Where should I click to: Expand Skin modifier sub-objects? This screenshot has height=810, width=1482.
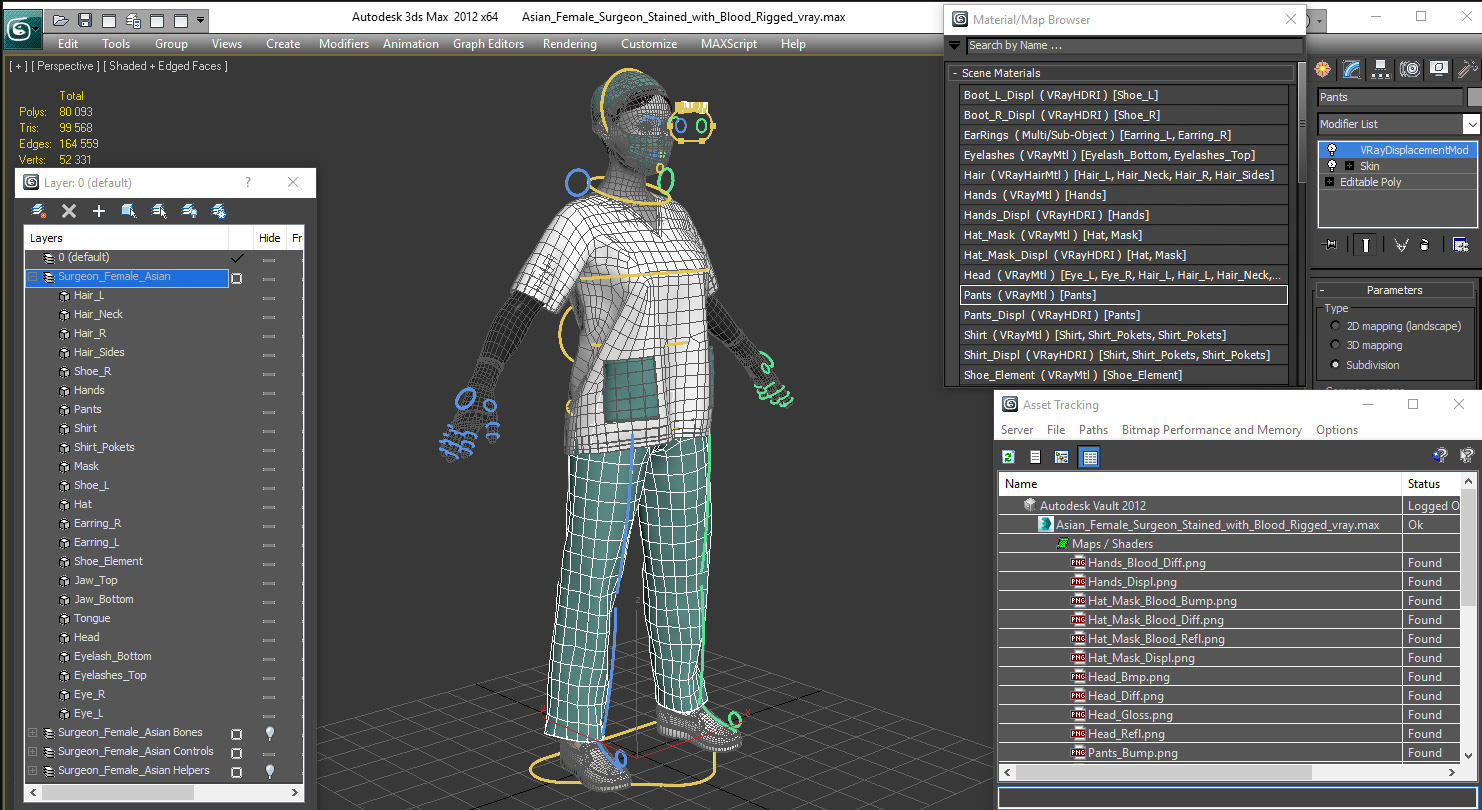coord(1349,166)
